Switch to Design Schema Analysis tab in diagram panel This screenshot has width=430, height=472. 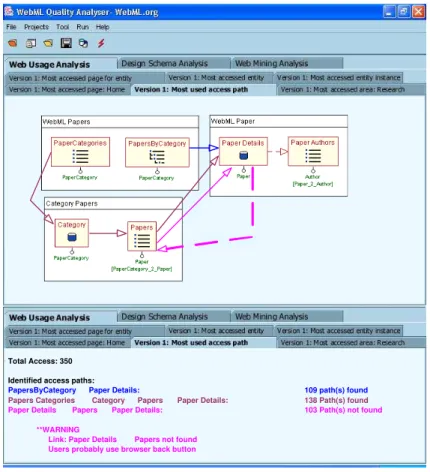pos(174,63)
